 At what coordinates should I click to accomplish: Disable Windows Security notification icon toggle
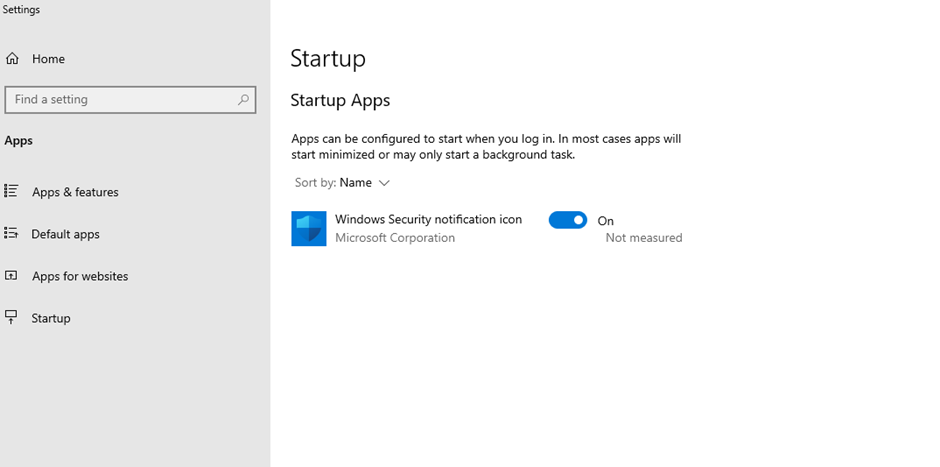[x=568, y=220]
